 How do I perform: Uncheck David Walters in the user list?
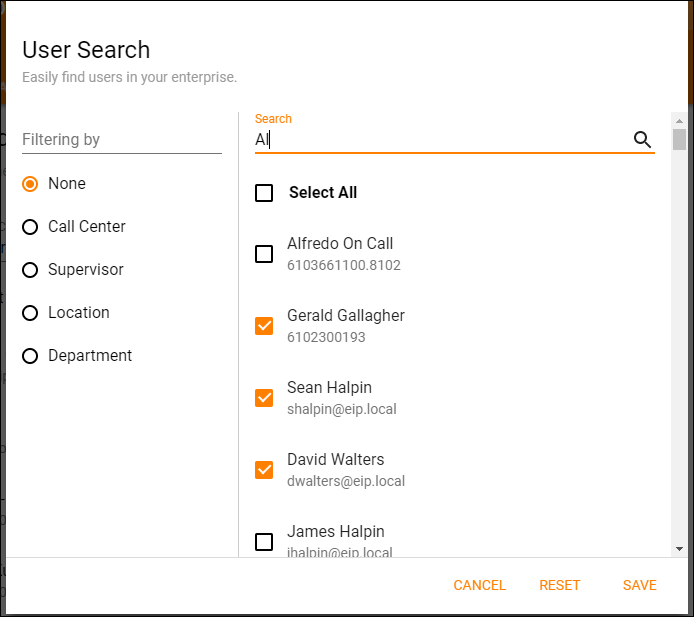264,470
